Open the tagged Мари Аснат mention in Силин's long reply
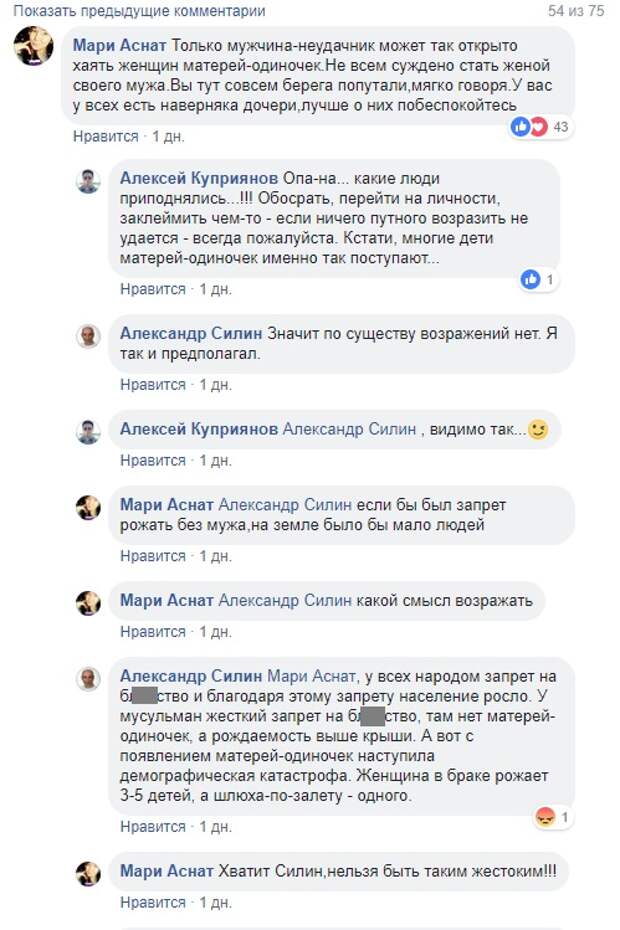The height and width of the screenshot is (930, 620). [311, 676]
